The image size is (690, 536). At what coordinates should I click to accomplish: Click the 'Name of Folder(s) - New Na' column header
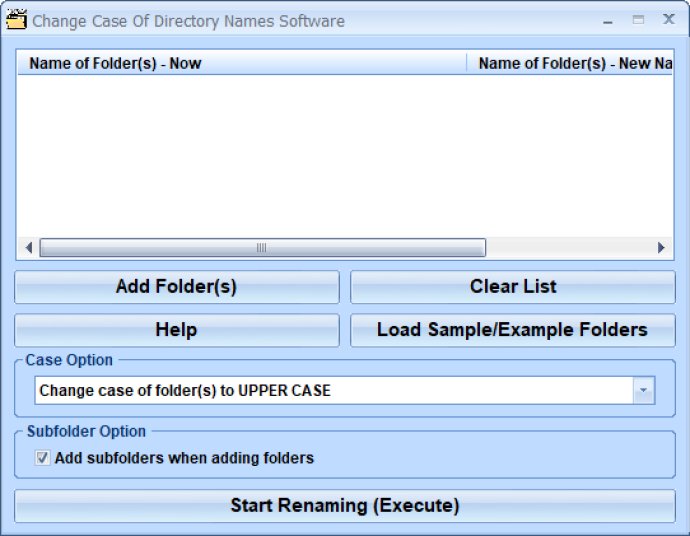click(570, 63)
